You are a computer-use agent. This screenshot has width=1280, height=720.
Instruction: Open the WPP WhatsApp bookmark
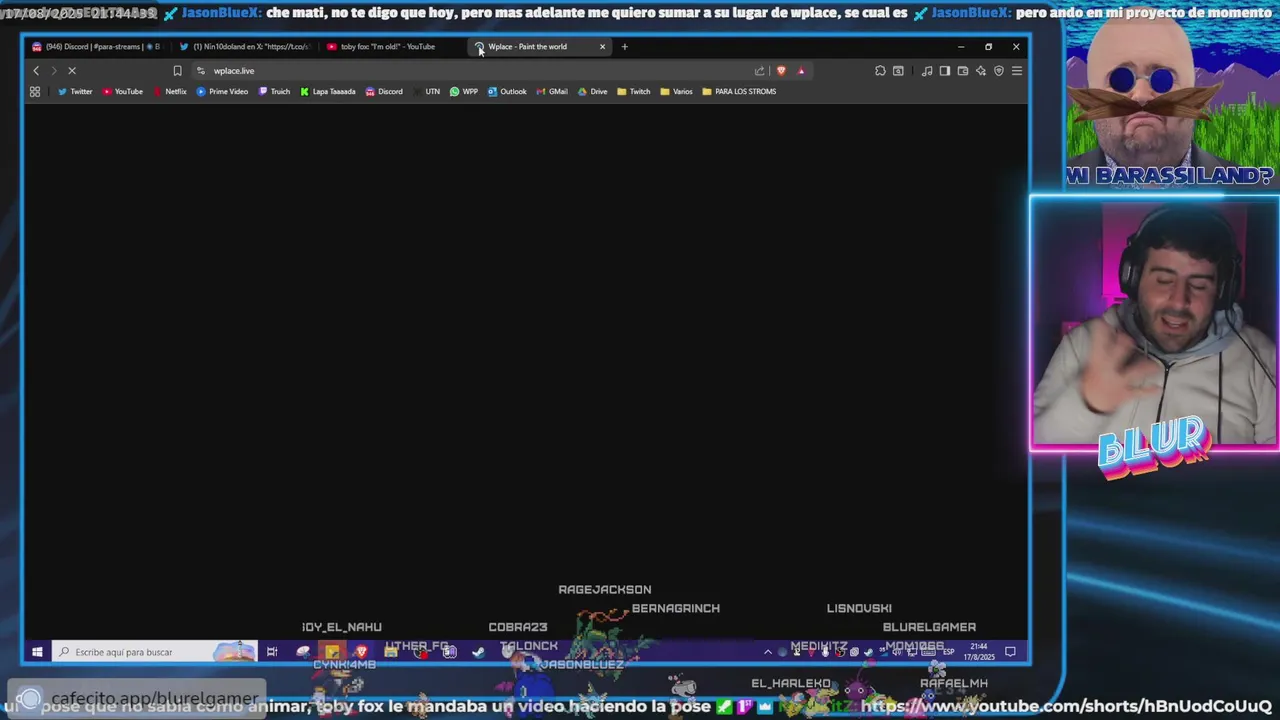(x=464, y=92)
